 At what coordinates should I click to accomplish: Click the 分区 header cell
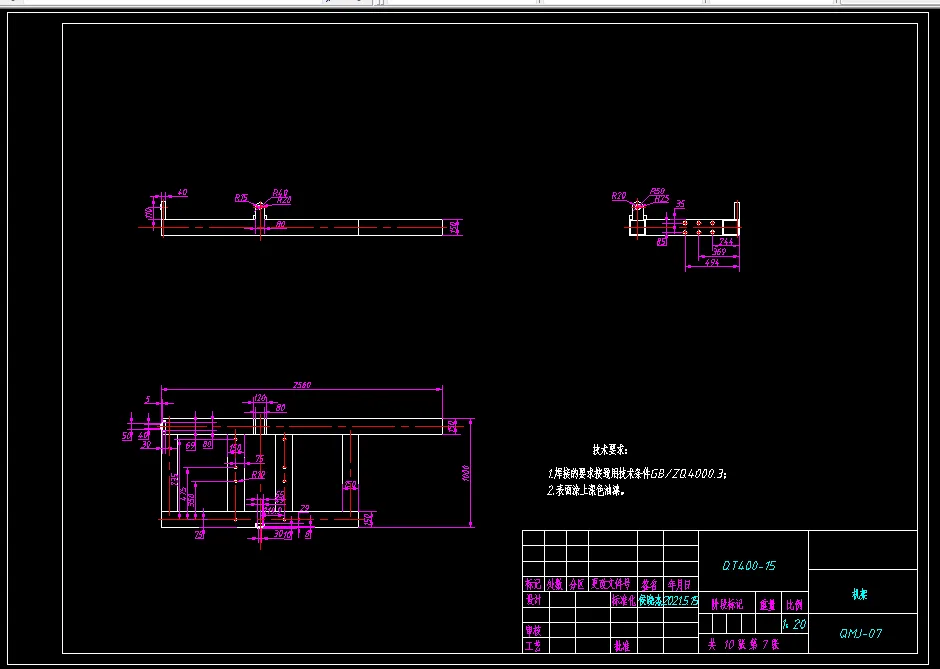[577, 584]
